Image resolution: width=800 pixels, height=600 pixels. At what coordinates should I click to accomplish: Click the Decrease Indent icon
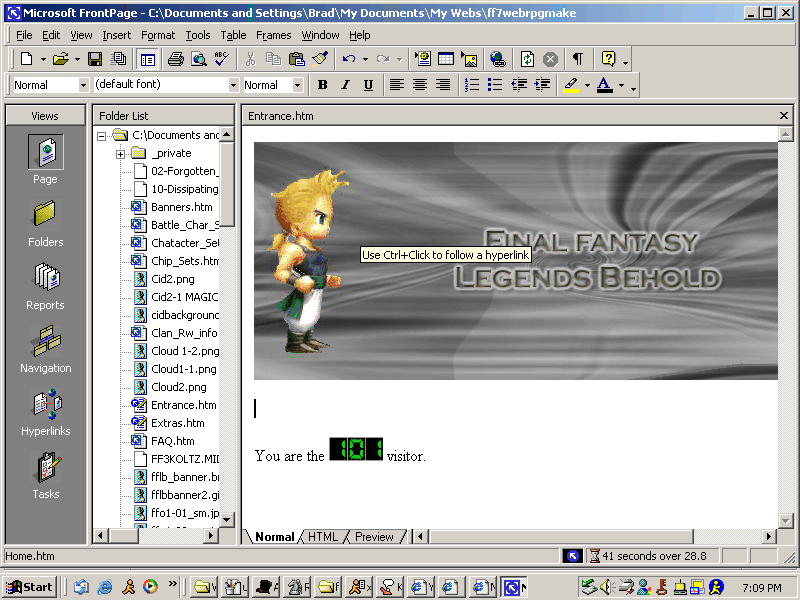point(519,85)
